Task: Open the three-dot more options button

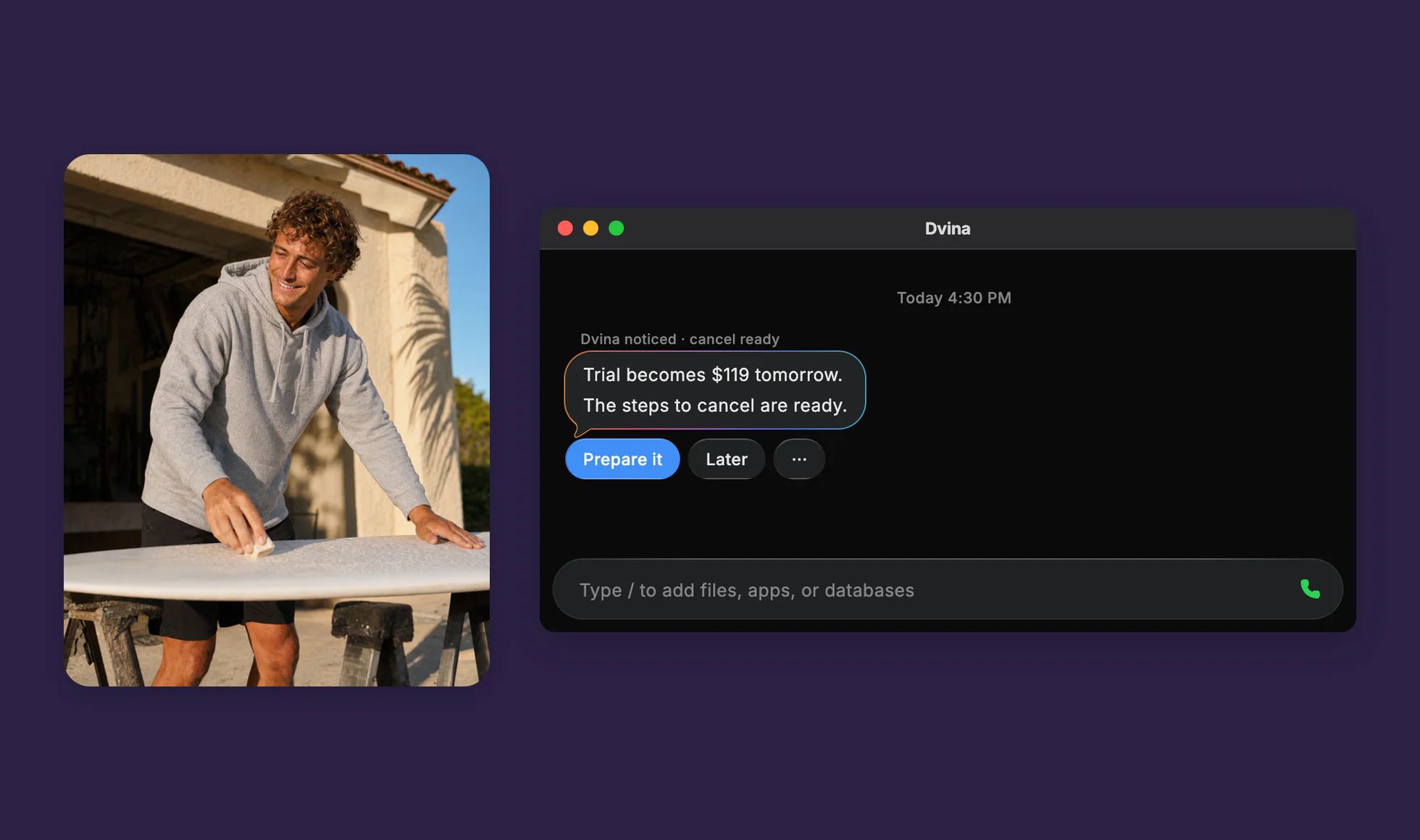Action: point(799,459)
